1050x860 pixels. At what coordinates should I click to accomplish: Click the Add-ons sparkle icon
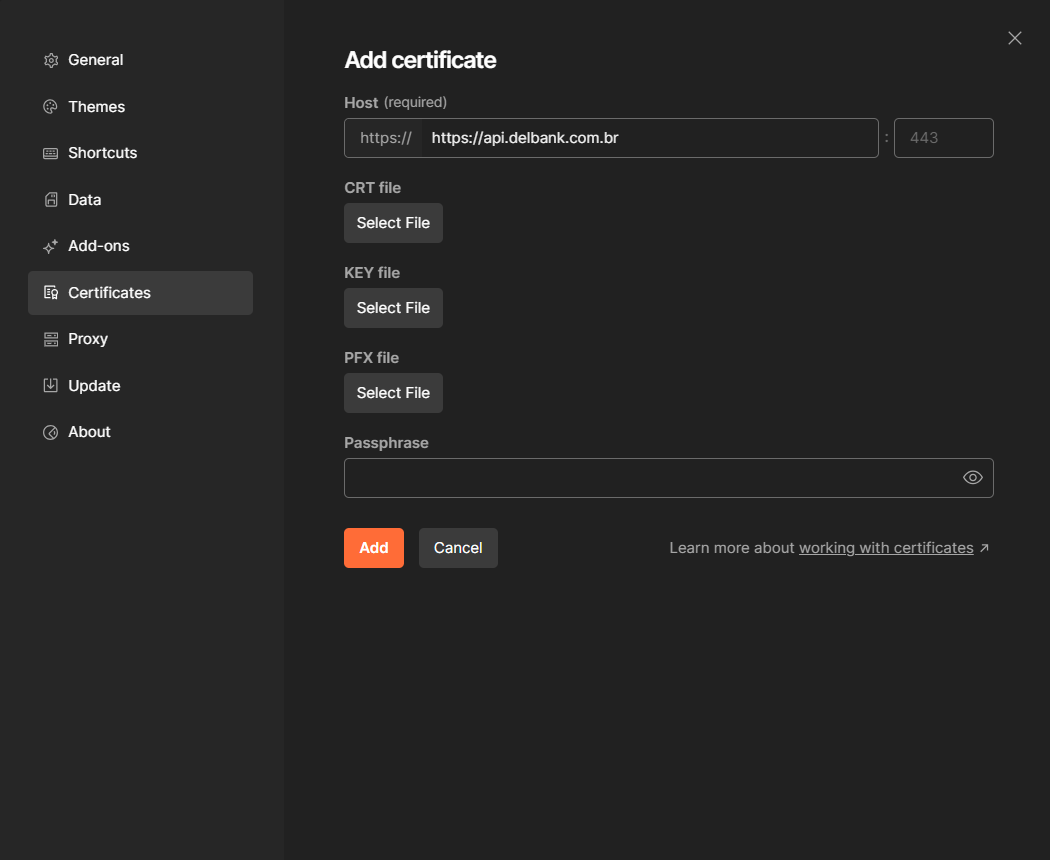(x=51, y=246)
